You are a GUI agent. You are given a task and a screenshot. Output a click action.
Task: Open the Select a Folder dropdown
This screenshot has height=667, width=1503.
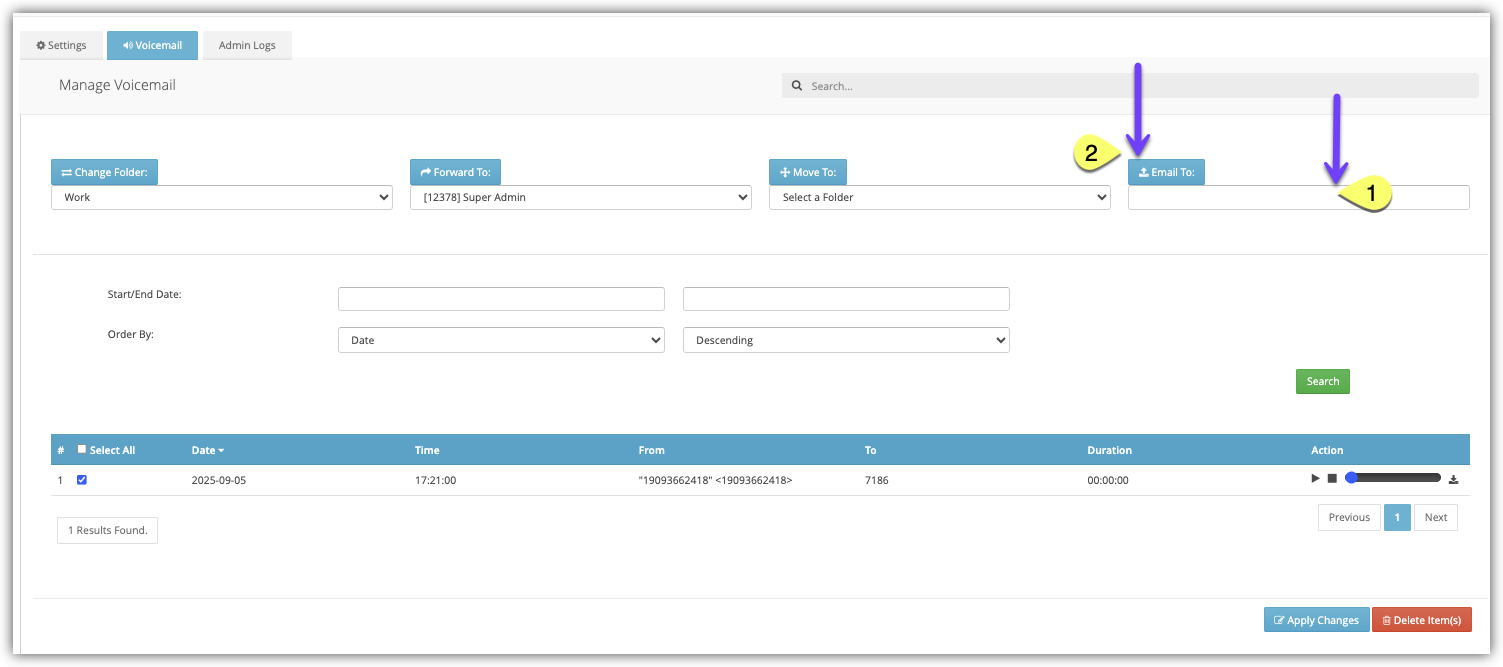(x=939, y=198)
